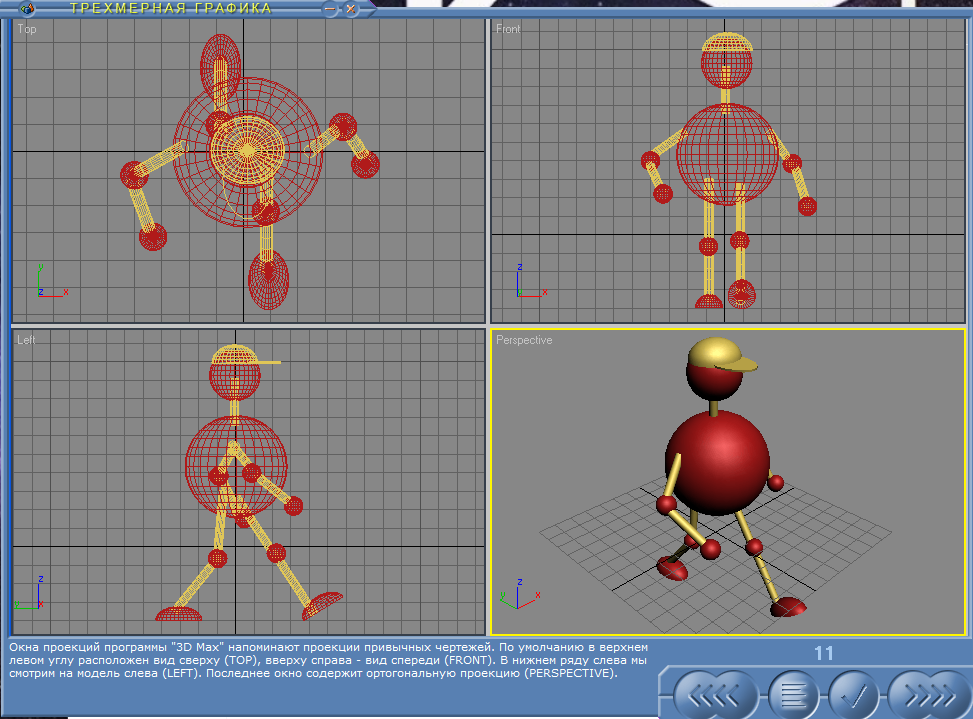Go to the previous page with the back arrows

pyautogui.click(x=715, y=696)
